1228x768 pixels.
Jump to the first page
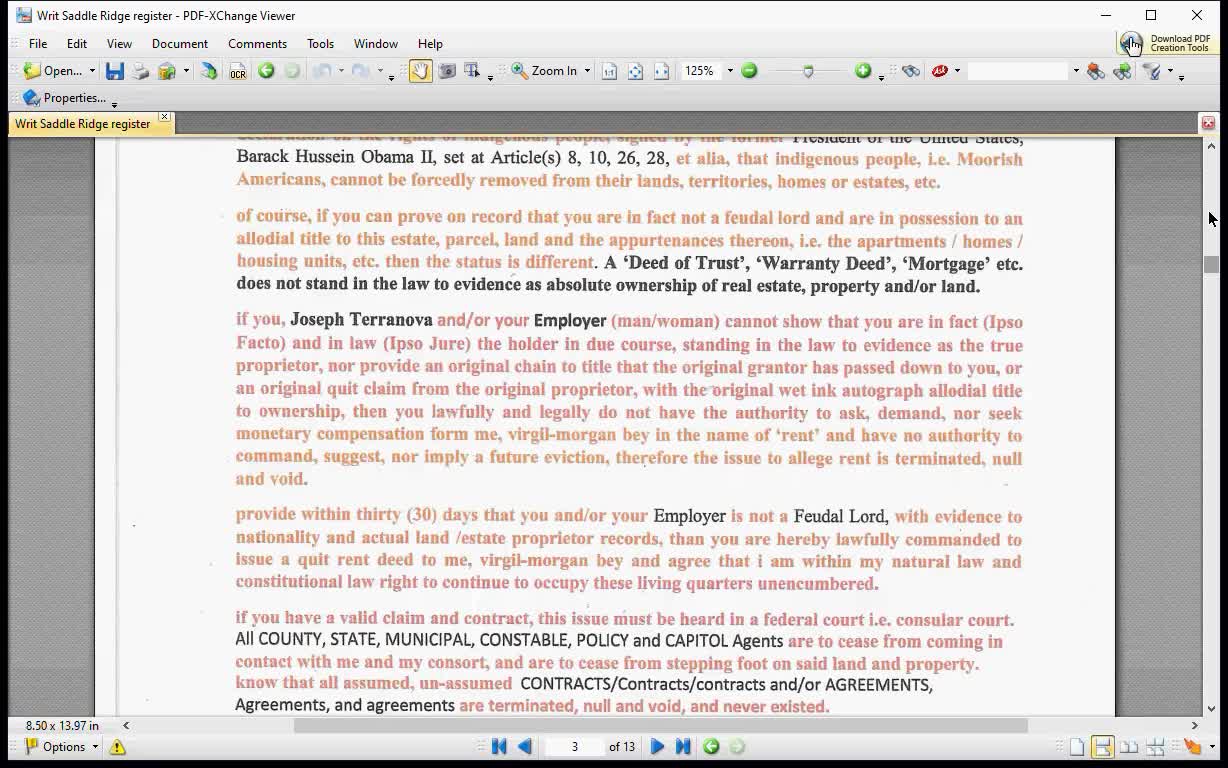click(499, 747)
